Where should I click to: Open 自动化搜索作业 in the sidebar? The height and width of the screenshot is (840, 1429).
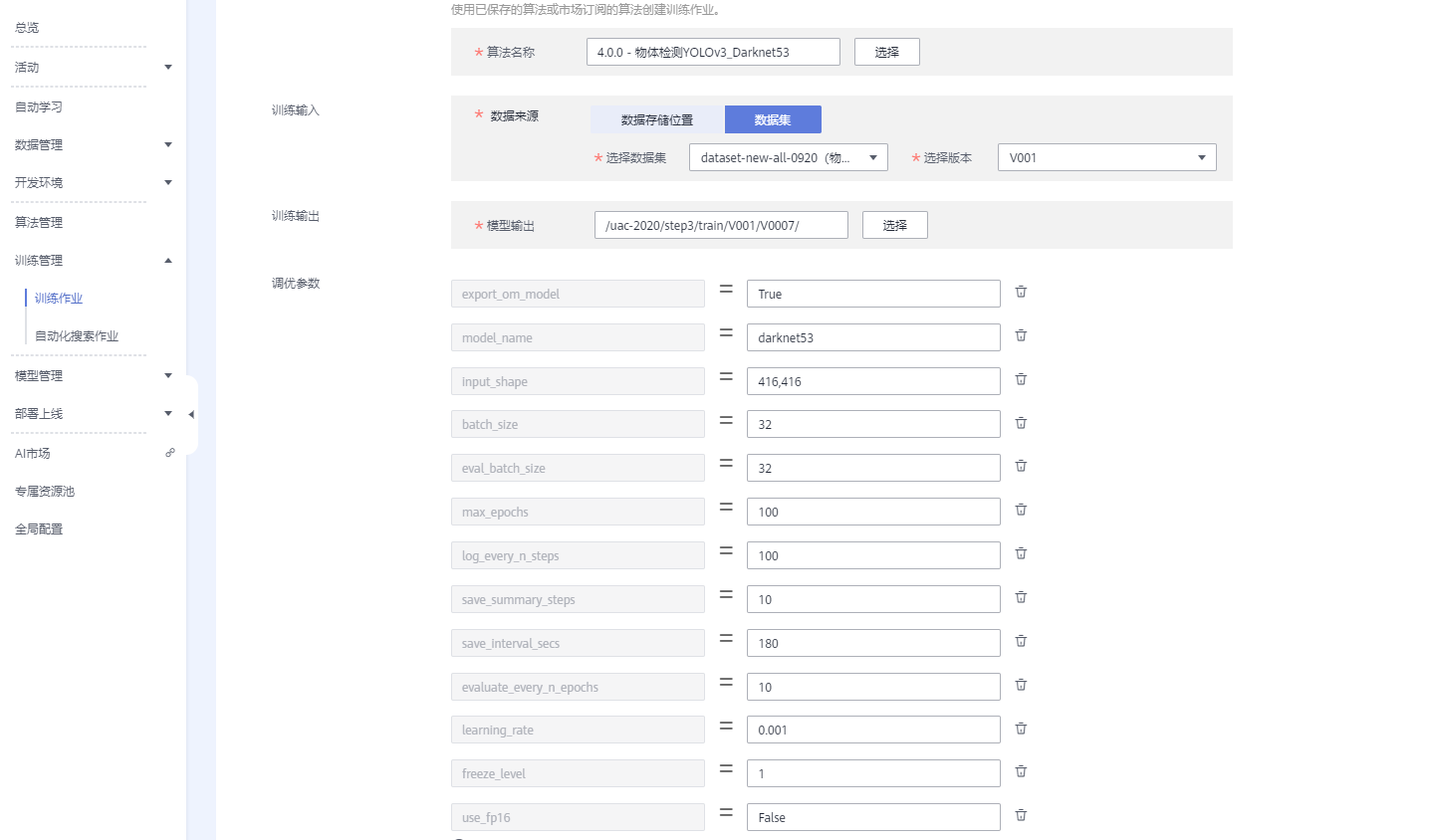(x=77, y=336)
